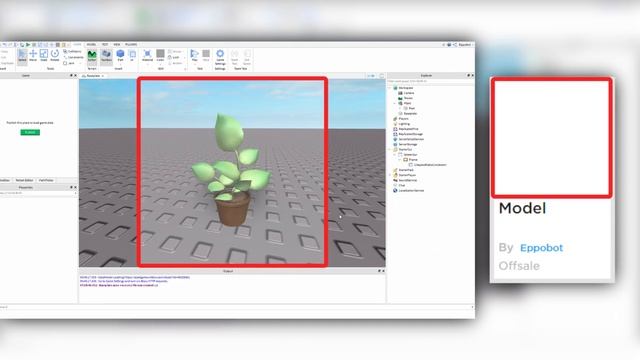Close the Output panel
The image size is (640, 360).
[x=383, y=271]
